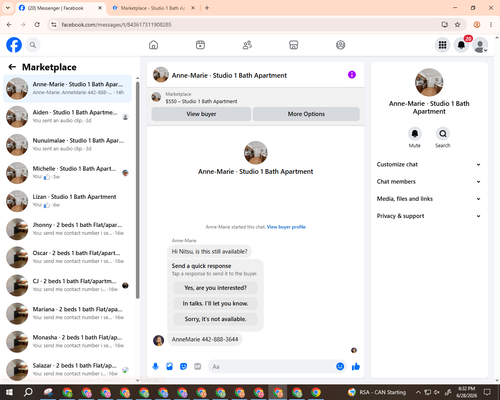
Task: Open Windows taskbar search
Action: (28, 392)
